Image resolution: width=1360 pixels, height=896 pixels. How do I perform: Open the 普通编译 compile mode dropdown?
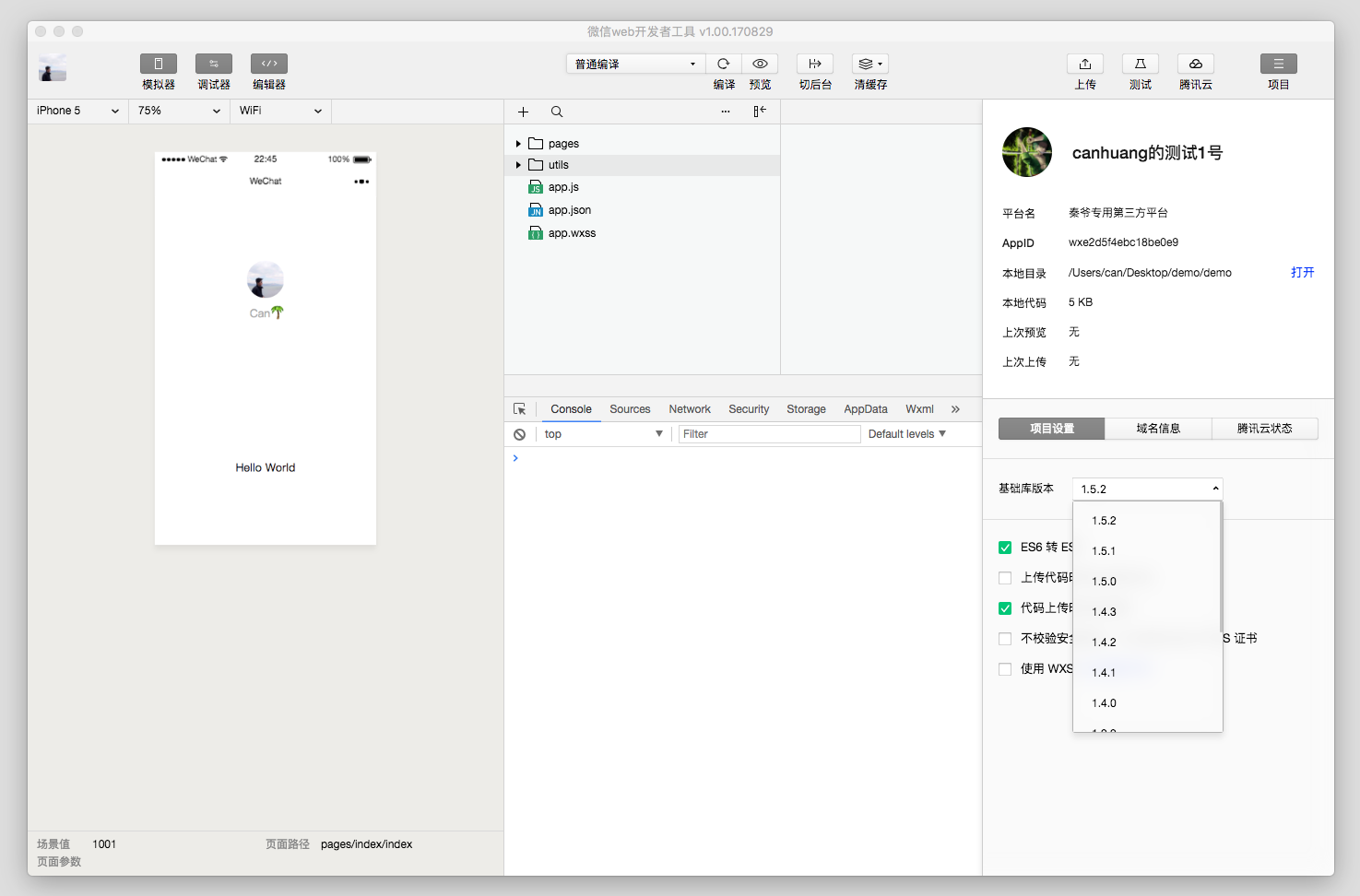(634, 64)
